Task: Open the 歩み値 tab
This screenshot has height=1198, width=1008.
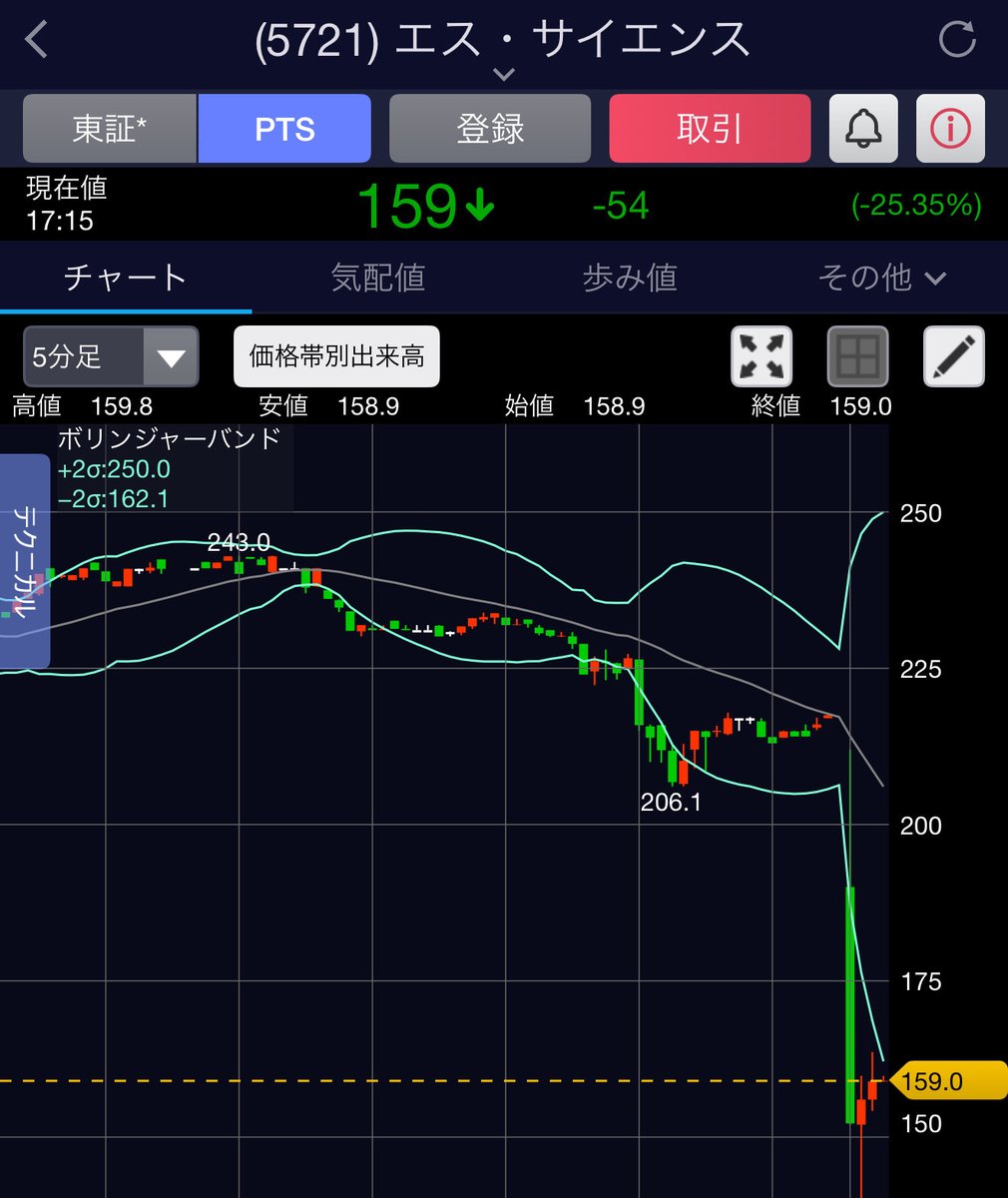Action: pos(629,280)
